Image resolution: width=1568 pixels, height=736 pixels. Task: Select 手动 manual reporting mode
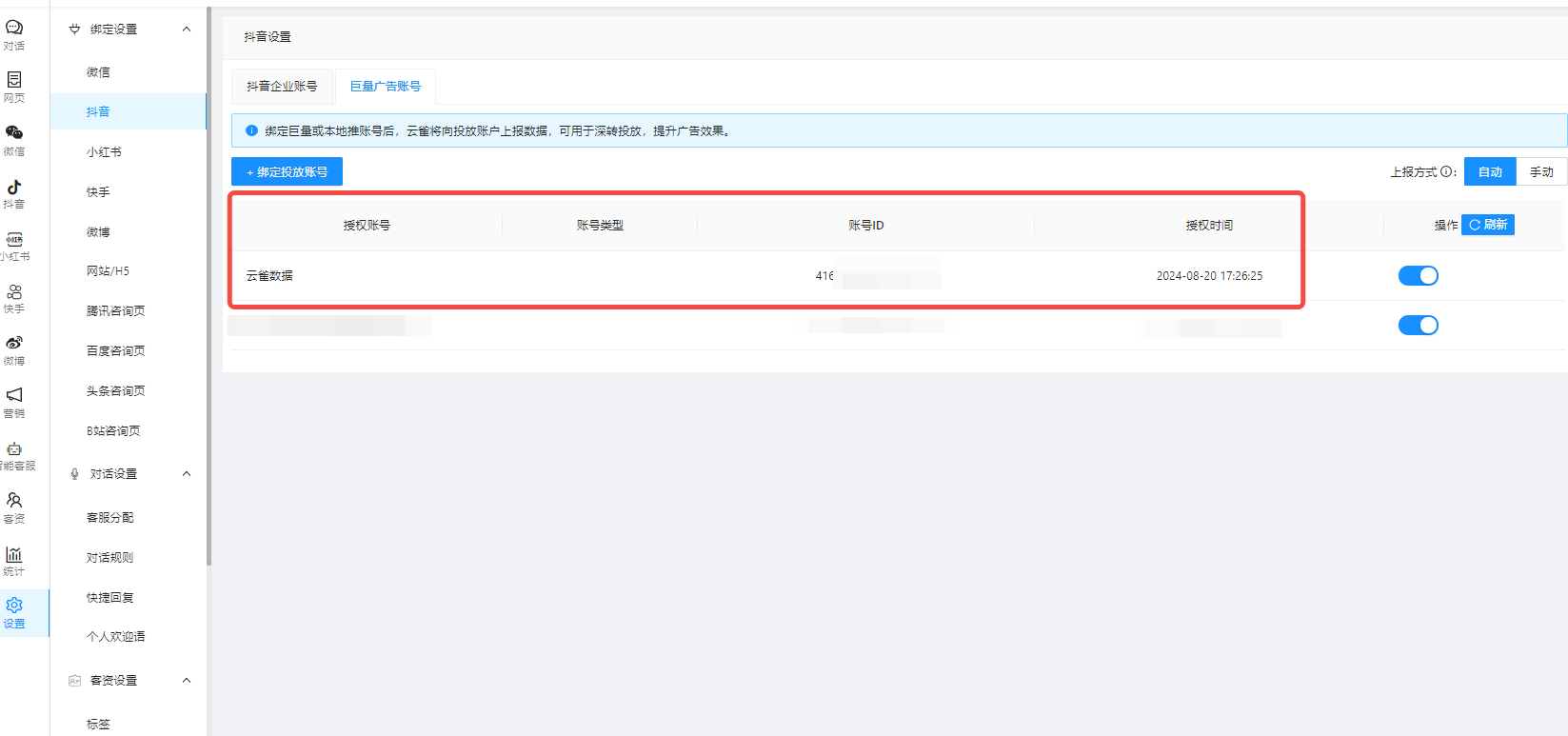pyautogui.click(x=1540, y=172)
